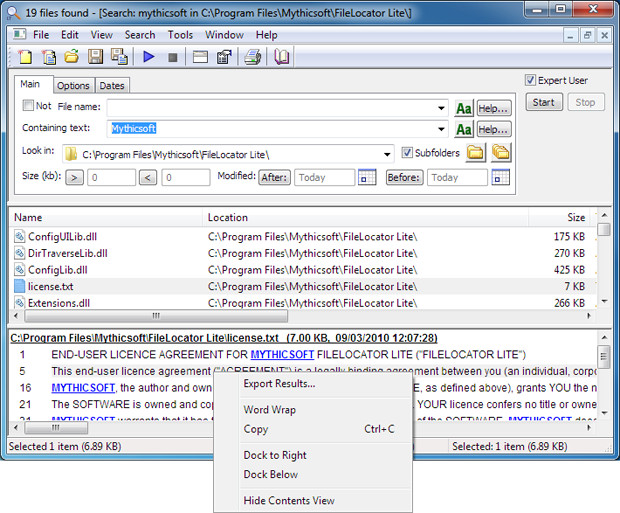The image size is (620, 513).
Task: Click the Aa button beside Containing text
Action: click(x=464, y=129)
